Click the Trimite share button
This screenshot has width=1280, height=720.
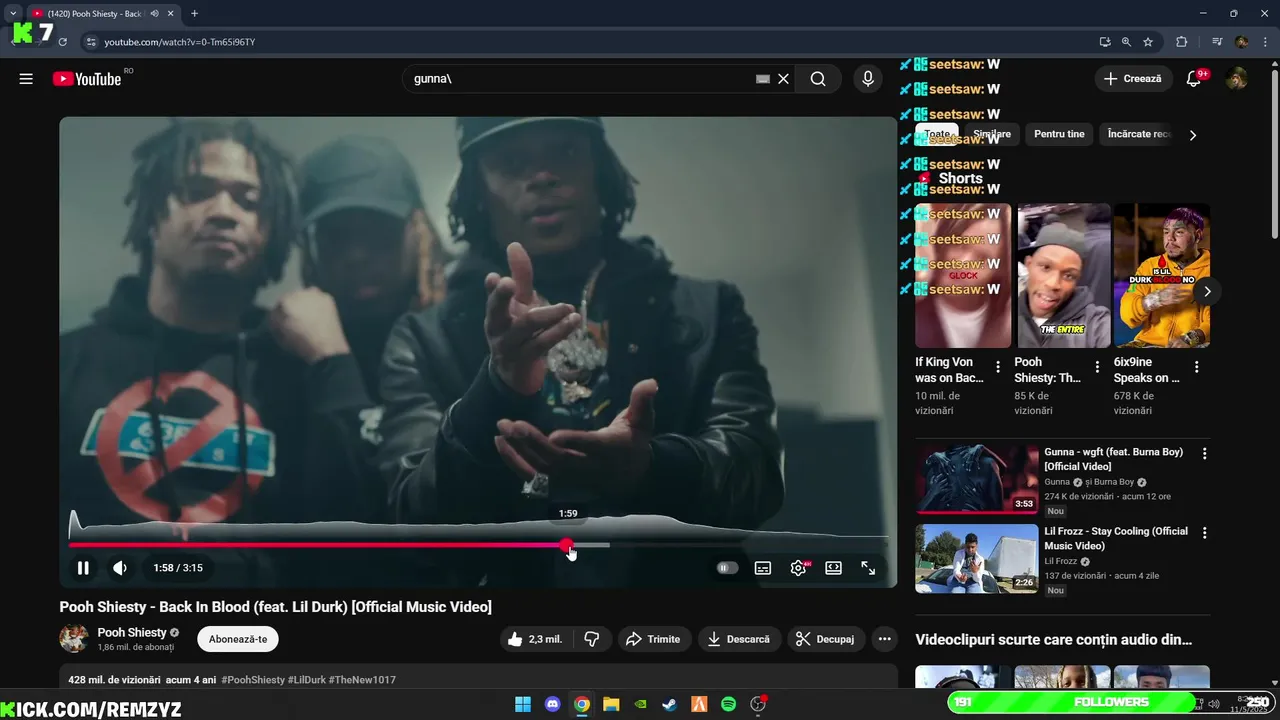click(653, 639)
